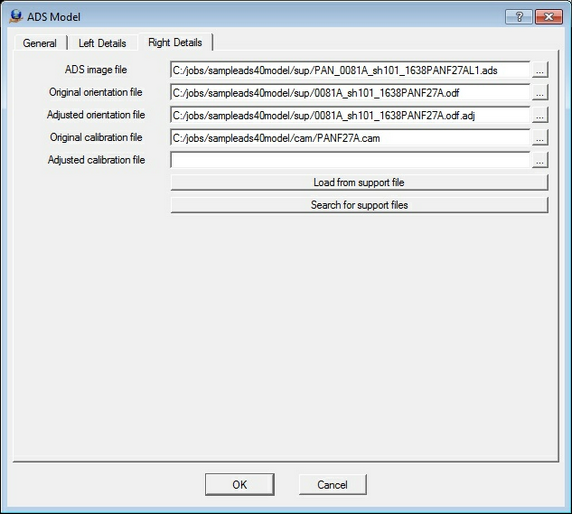572x514 pixels.
Task: Browse for the adjusted orientation file
Action: 540,115
